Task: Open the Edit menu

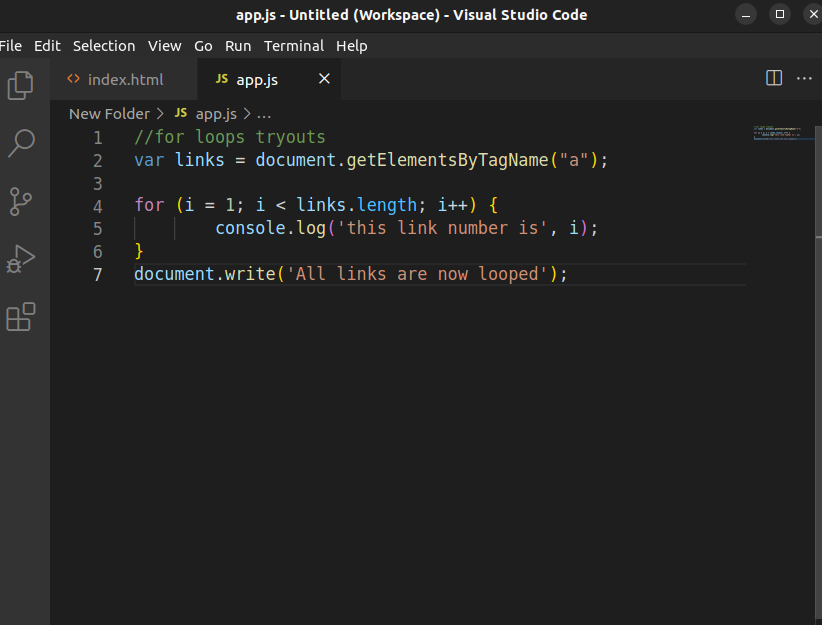Action: (47, 46)
